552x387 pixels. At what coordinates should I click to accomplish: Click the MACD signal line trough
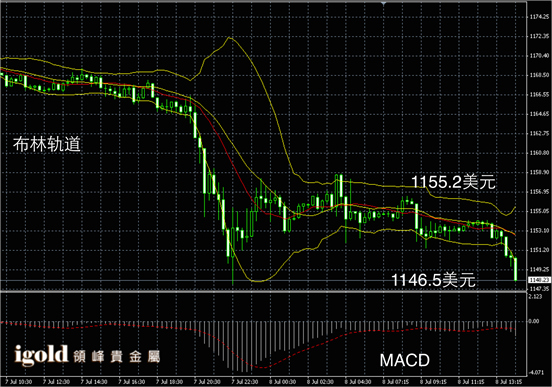262,368
